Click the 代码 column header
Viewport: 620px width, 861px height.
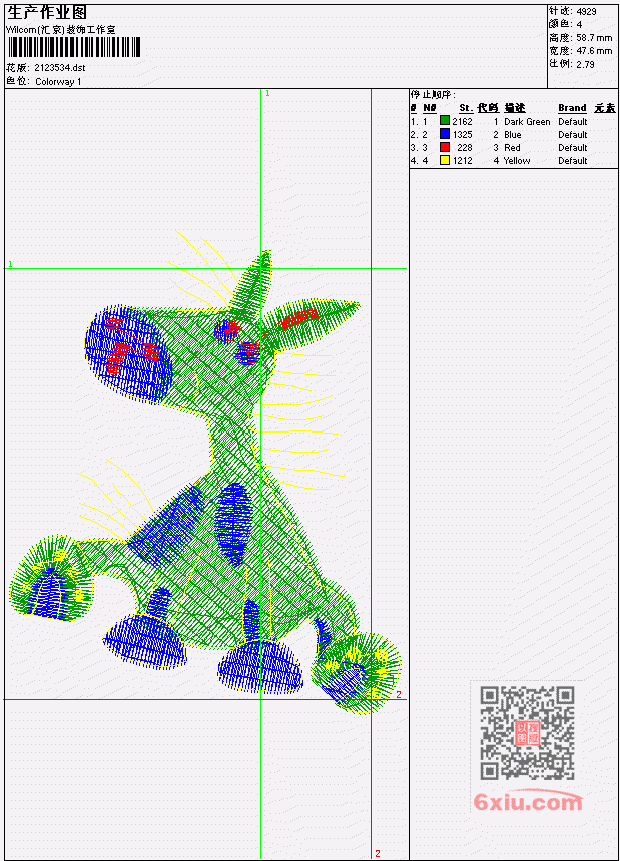[488, 108]
